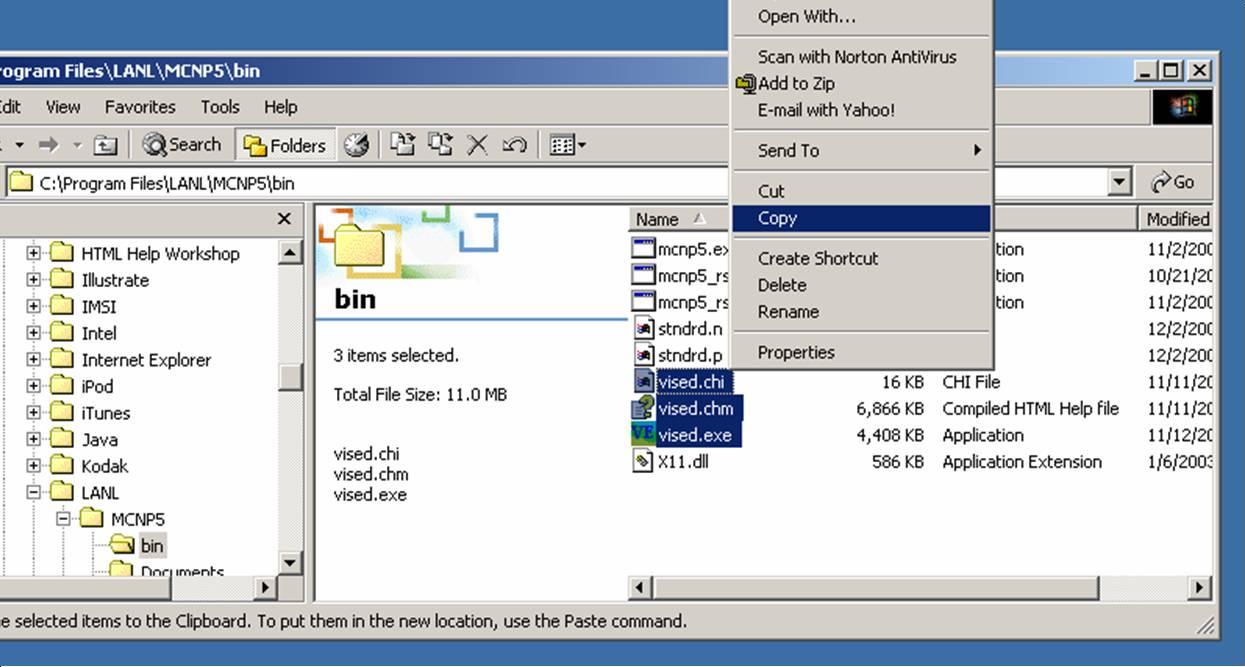Click the vised.chi file icon
1245x667 pixels.
(x=643, y=381)
